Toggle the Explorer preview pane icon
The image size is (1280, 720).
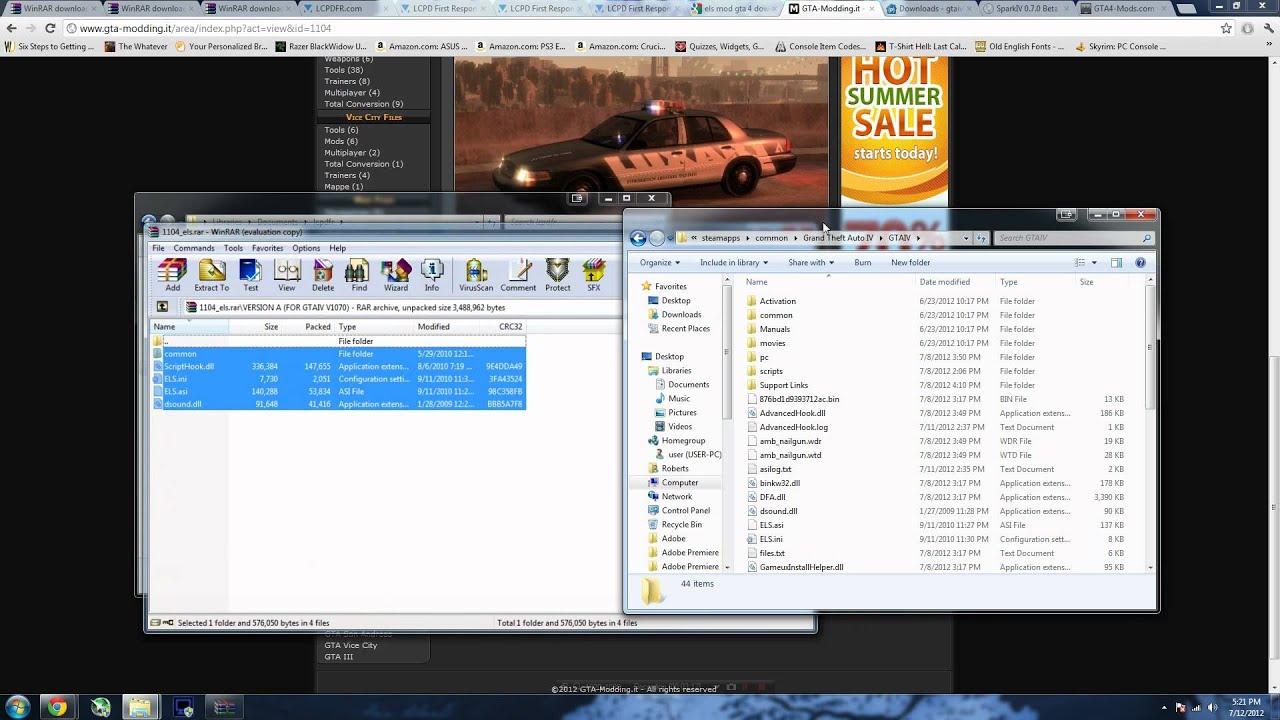(1116, 263)
